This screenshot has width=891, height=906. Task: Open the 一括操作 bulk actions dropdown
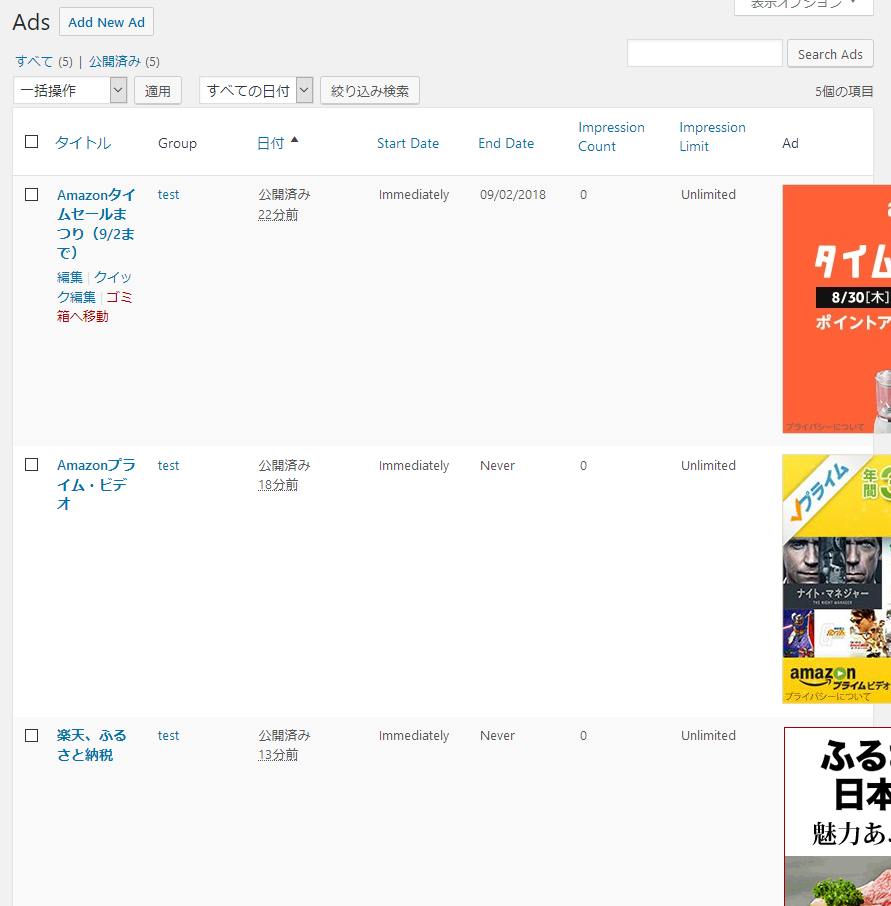click(70, 91)
